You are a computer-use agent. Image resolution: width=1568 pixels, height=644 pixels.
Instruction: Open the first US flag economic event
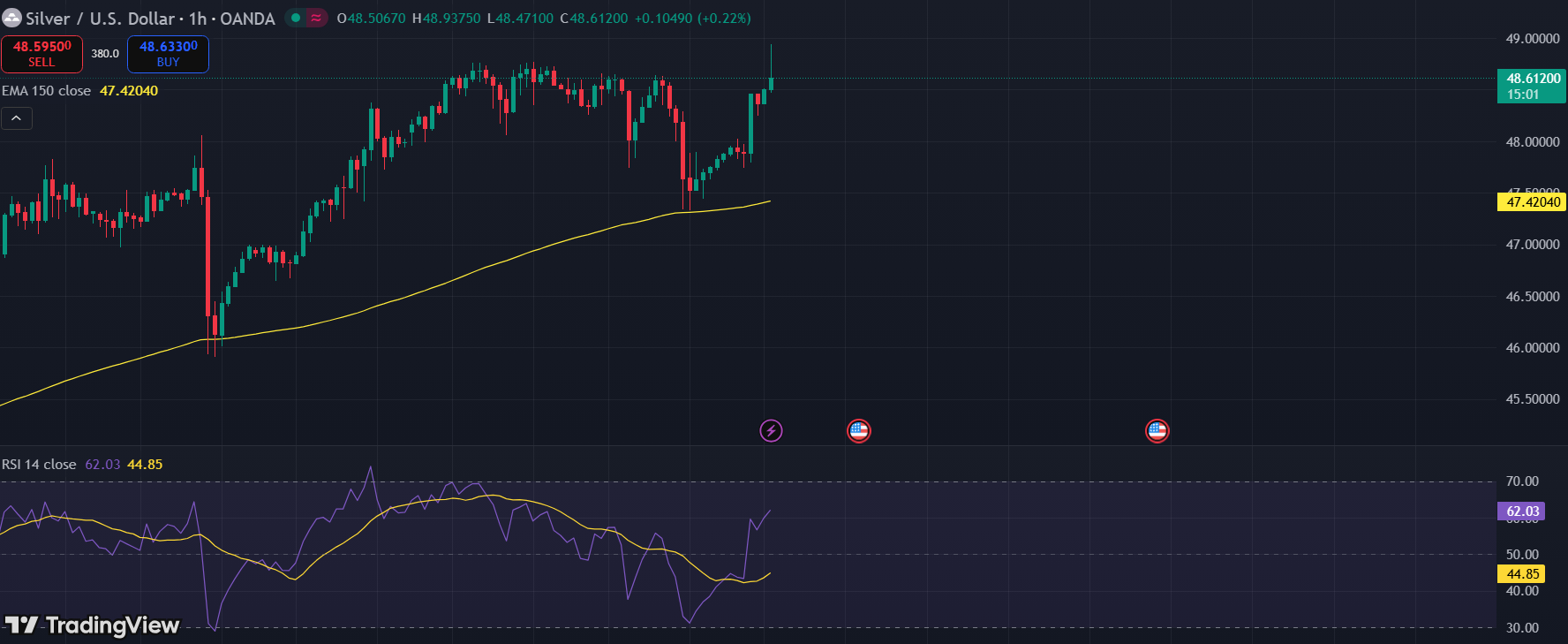pyautogui.click(x=858, y=431)
